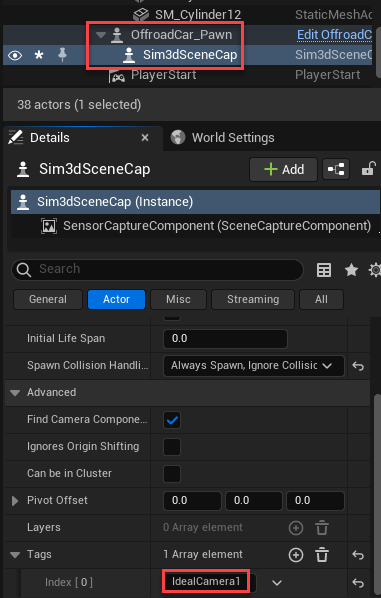The height and width of the screenshot is (598, 381).
Task: Click the Add component button
Action: 283,169
